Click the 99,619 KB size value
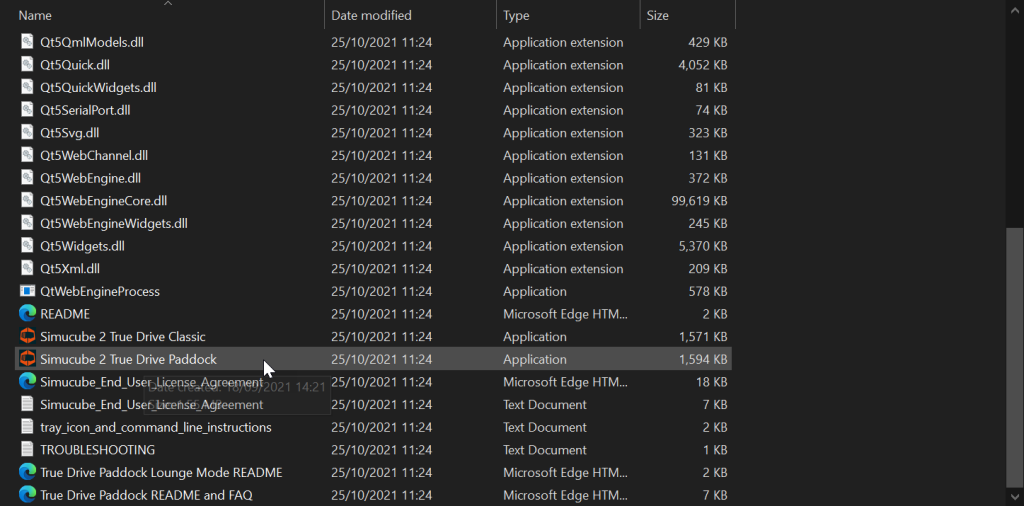 699,200
